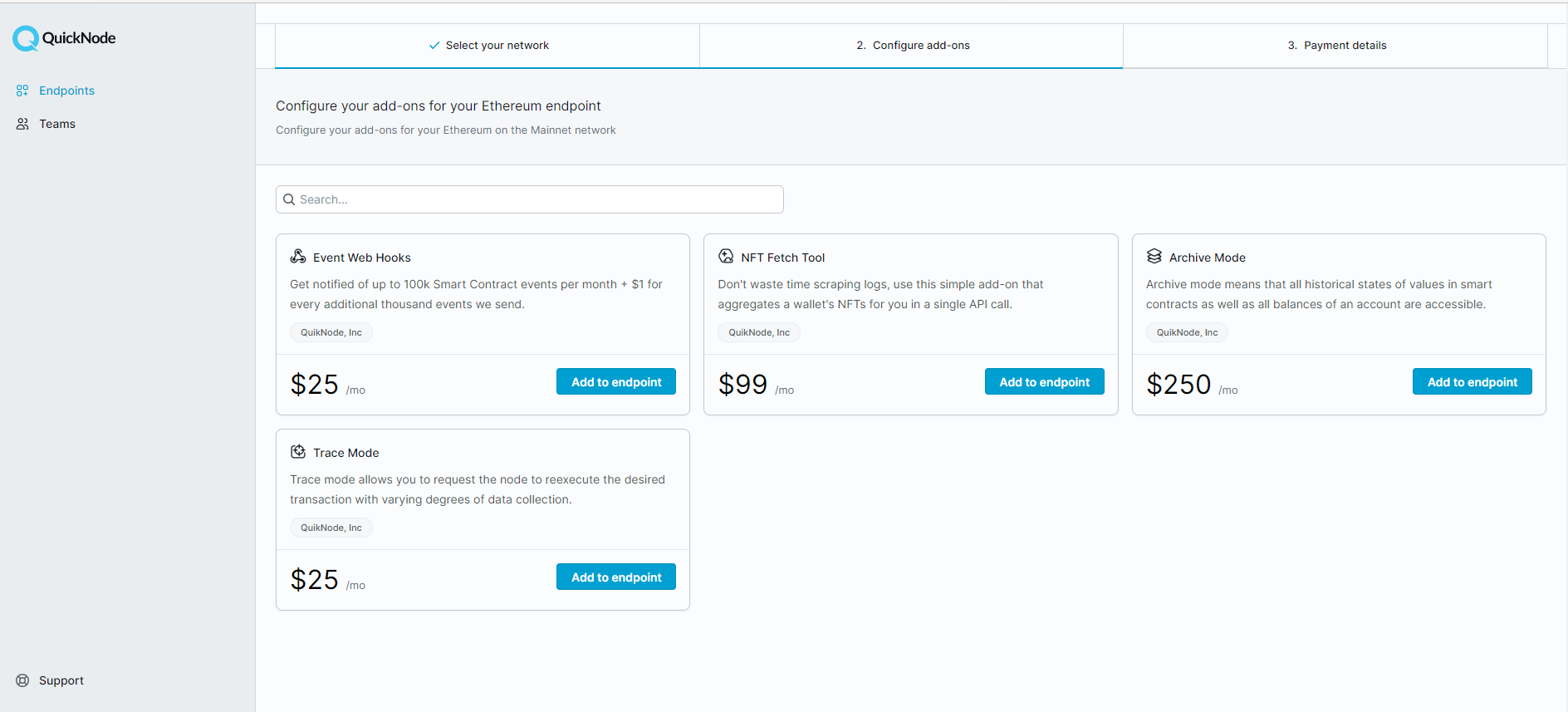Click QuikNode, Inc tag on Archive Mode
Viewport: 1568px width, 712px height.
(1188, 332)
